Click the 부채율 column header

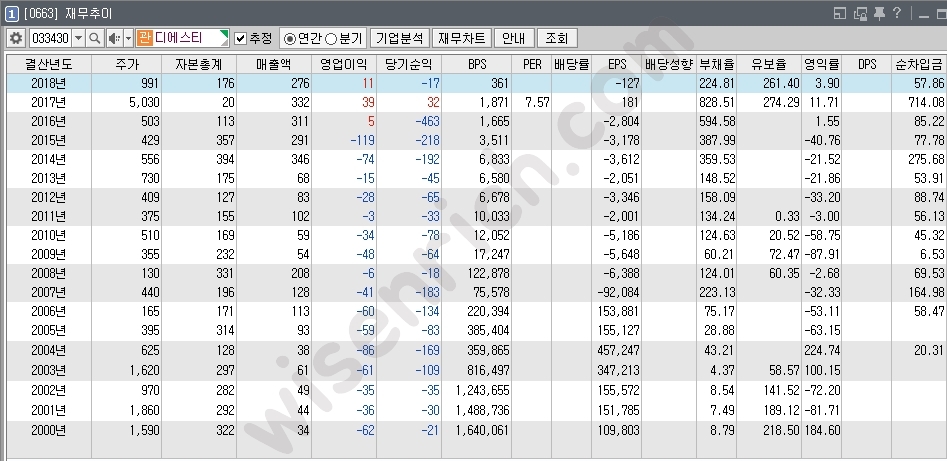point(717,64)
